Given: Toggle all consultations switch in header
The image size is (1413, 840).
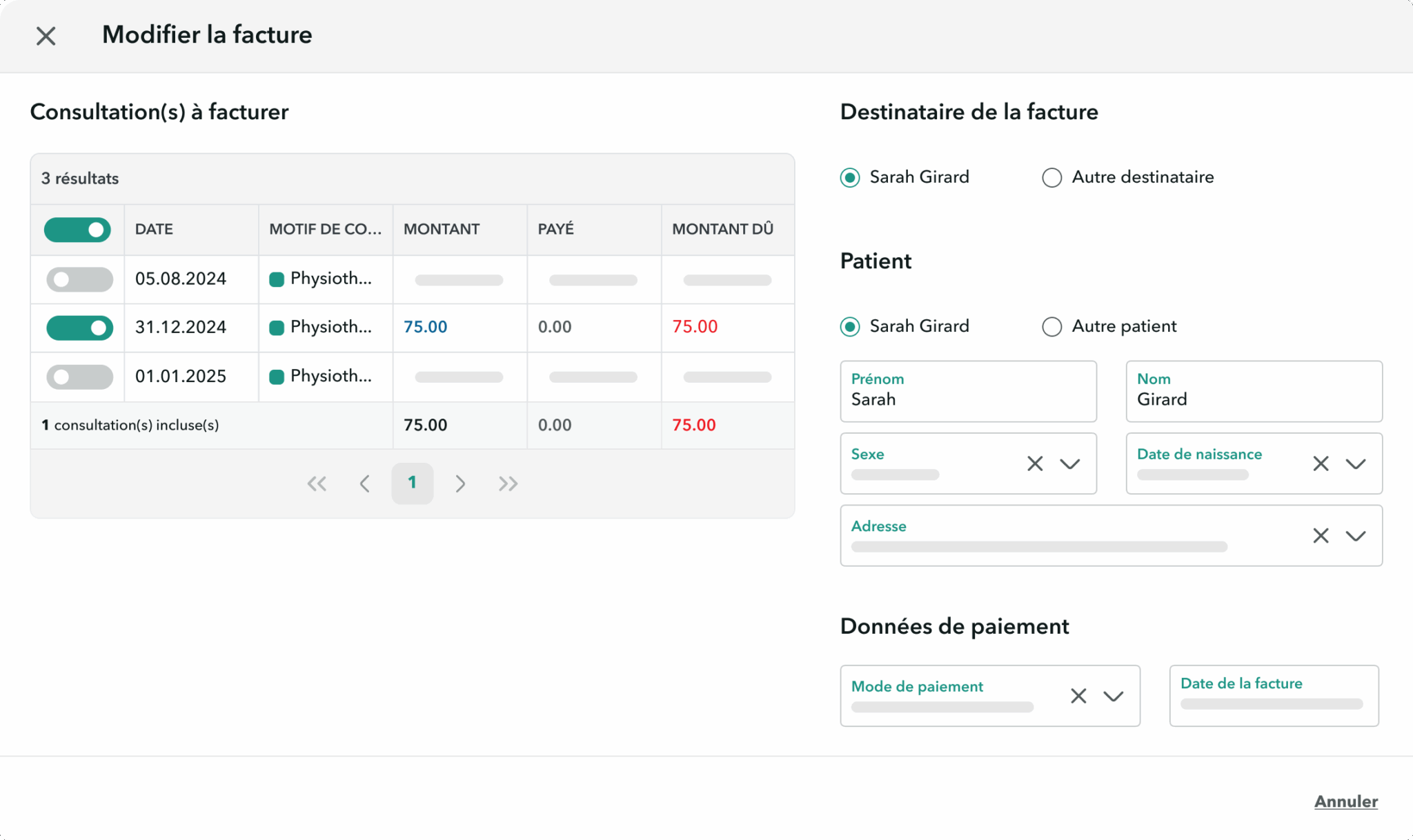Looking at the screenshot, I should [78, 230].
